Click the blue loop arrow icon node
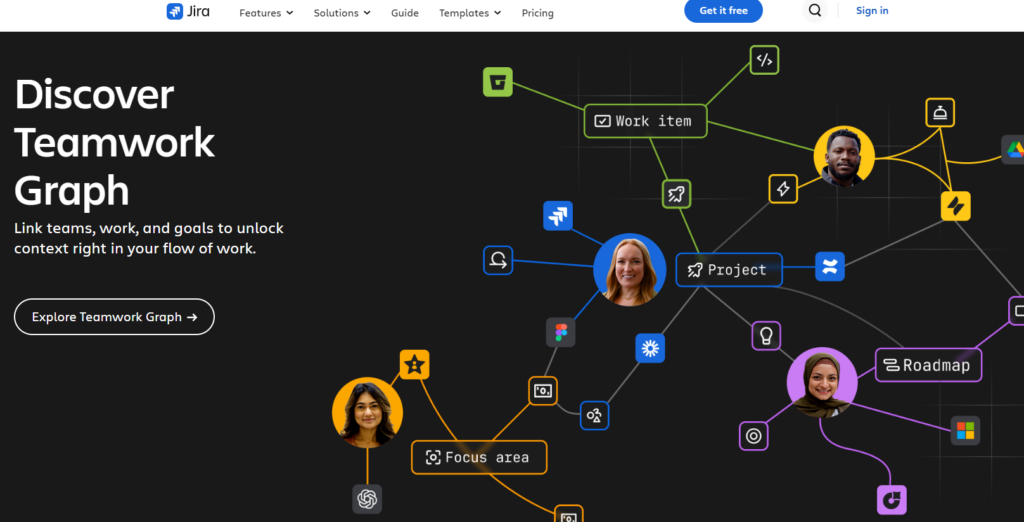This screenshot has height=522, width=1024. click(x=498, y=260)
